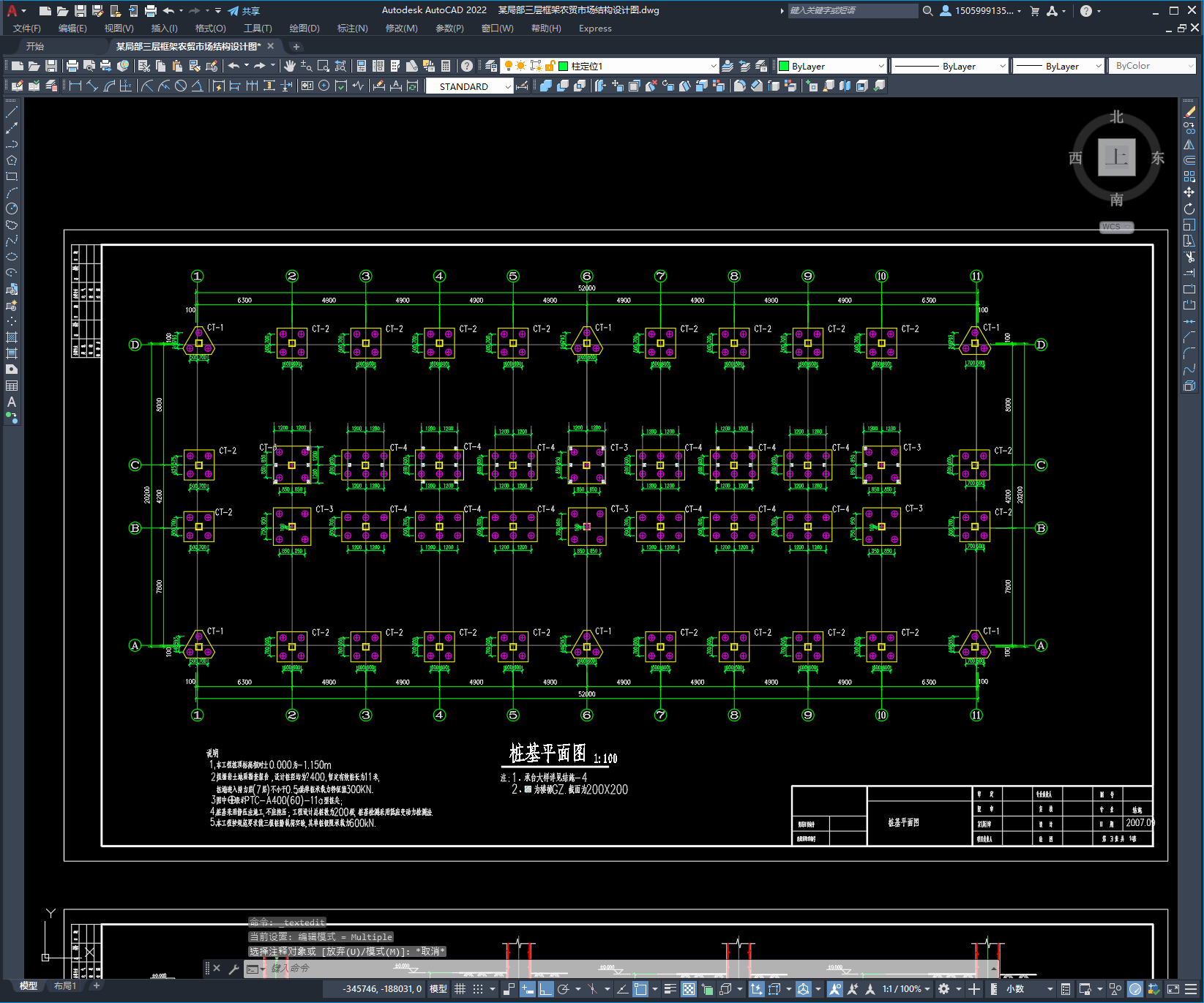The height and width of the screenshot is (1003, 1204).
Task: Toggle polar tracking in status bar
Action: (x=564, y=989)
